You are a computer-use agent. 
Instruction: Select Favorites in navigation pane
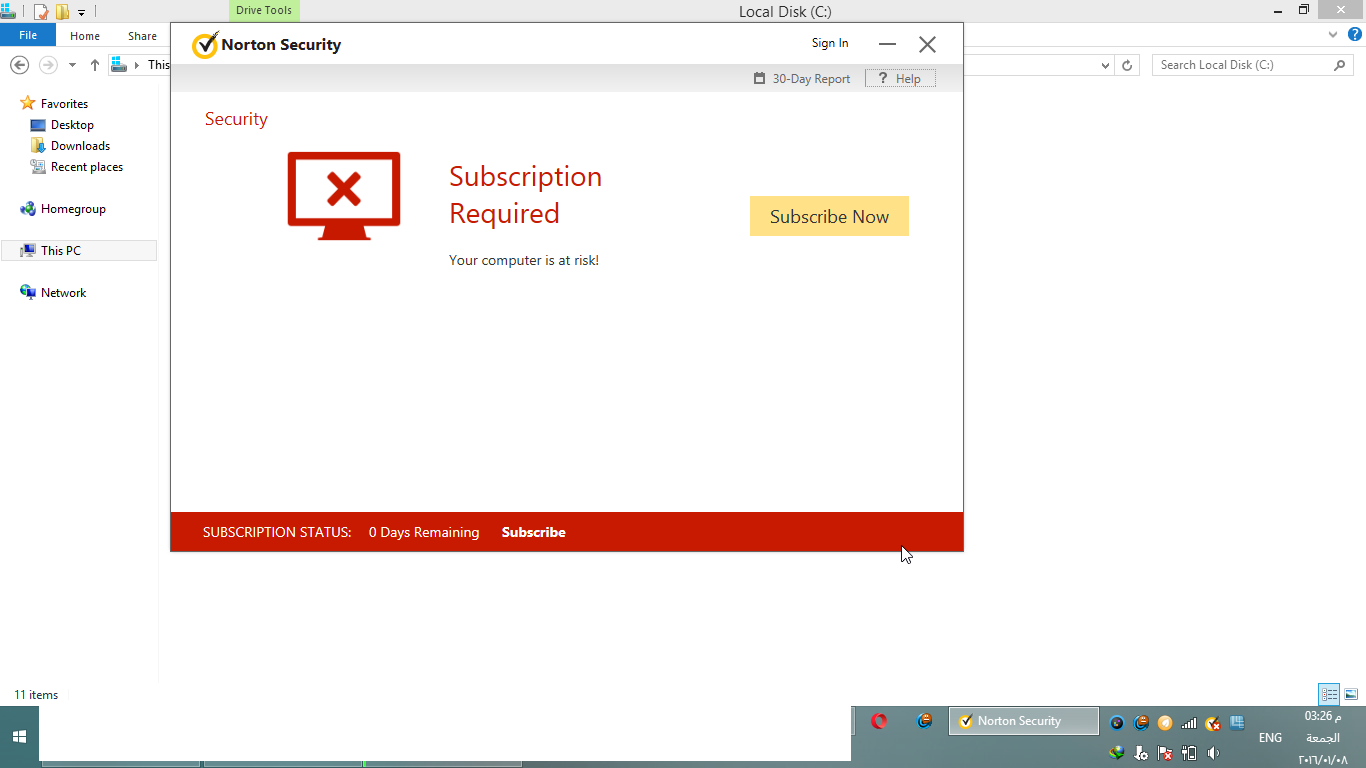64,104
